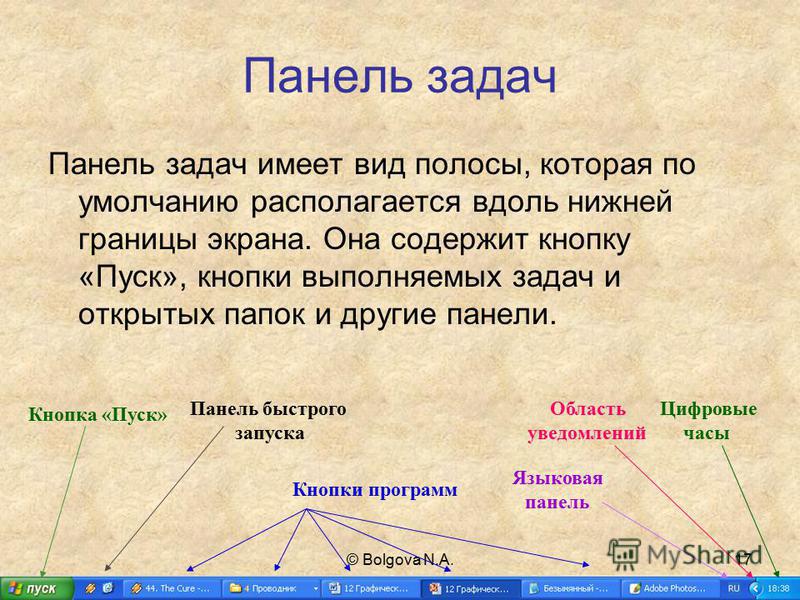Launch Winamp from quick launch bar

click(91, 588)
